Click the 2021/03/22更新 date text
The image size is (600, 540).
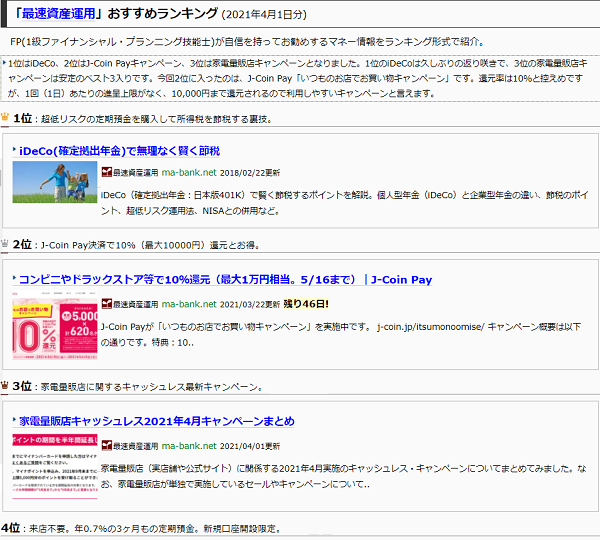click(250, 305)
